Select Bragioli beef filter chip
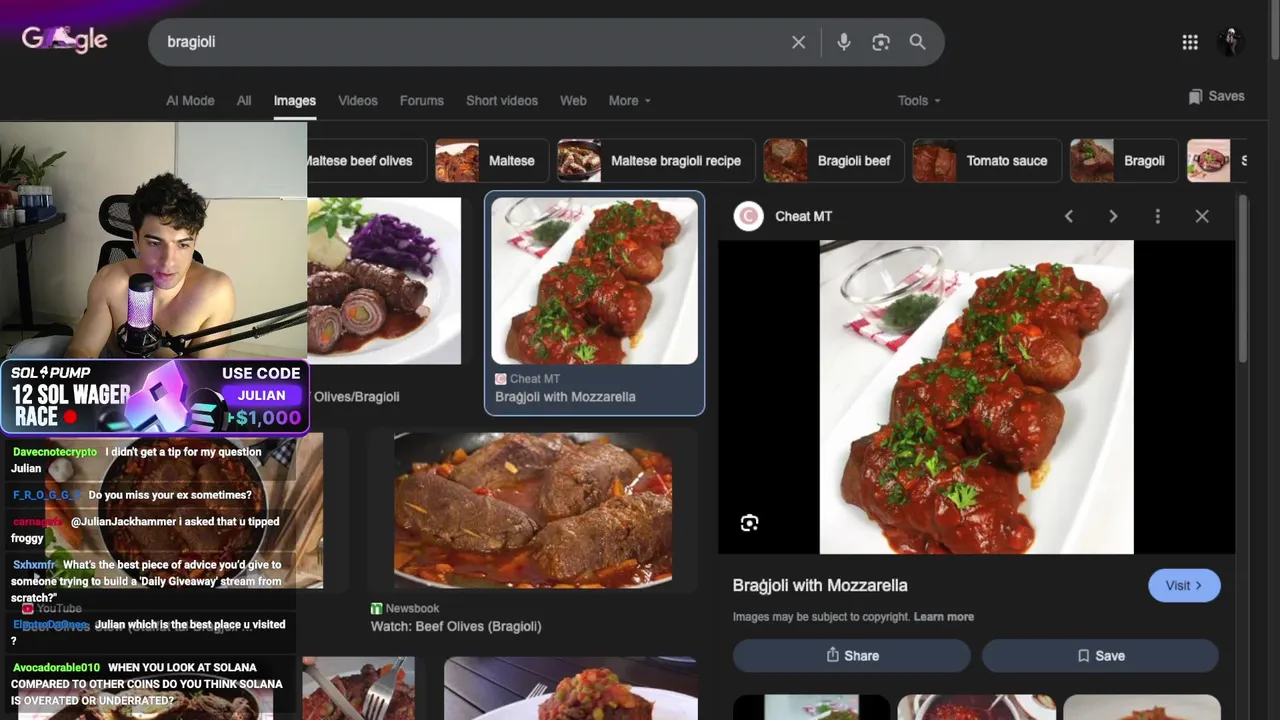 [x=833, y=160]
